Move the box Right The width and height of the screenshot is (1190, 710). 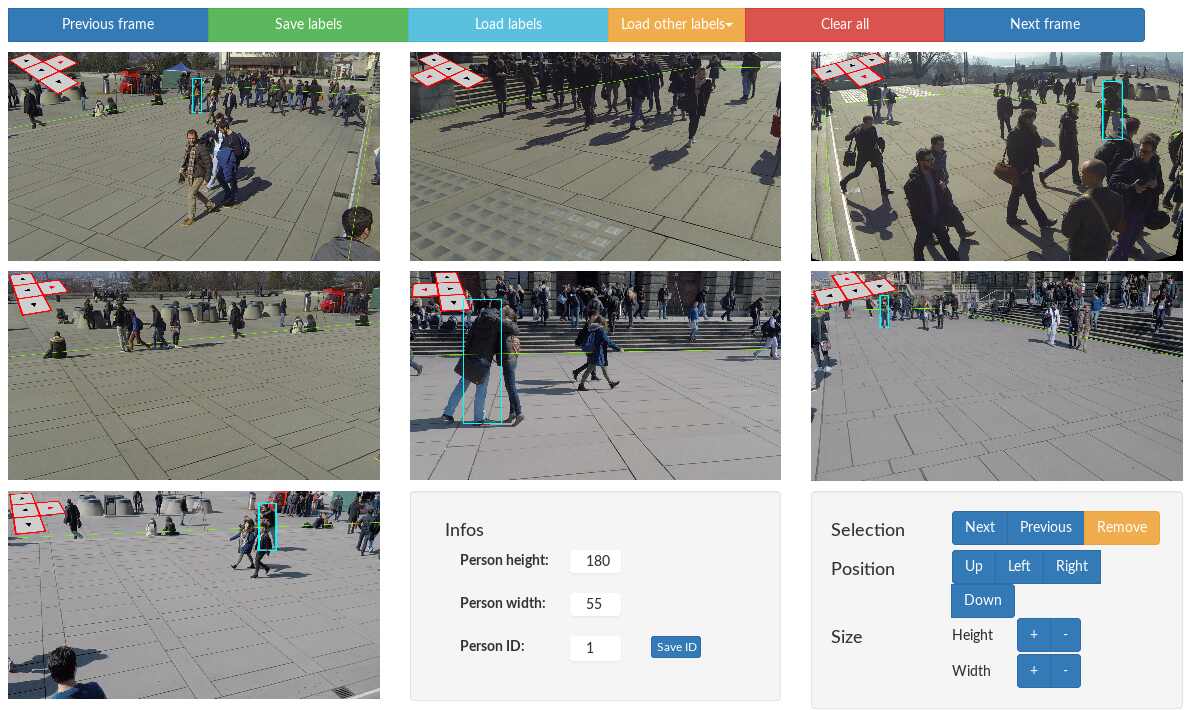click(x=1072, y=567)
